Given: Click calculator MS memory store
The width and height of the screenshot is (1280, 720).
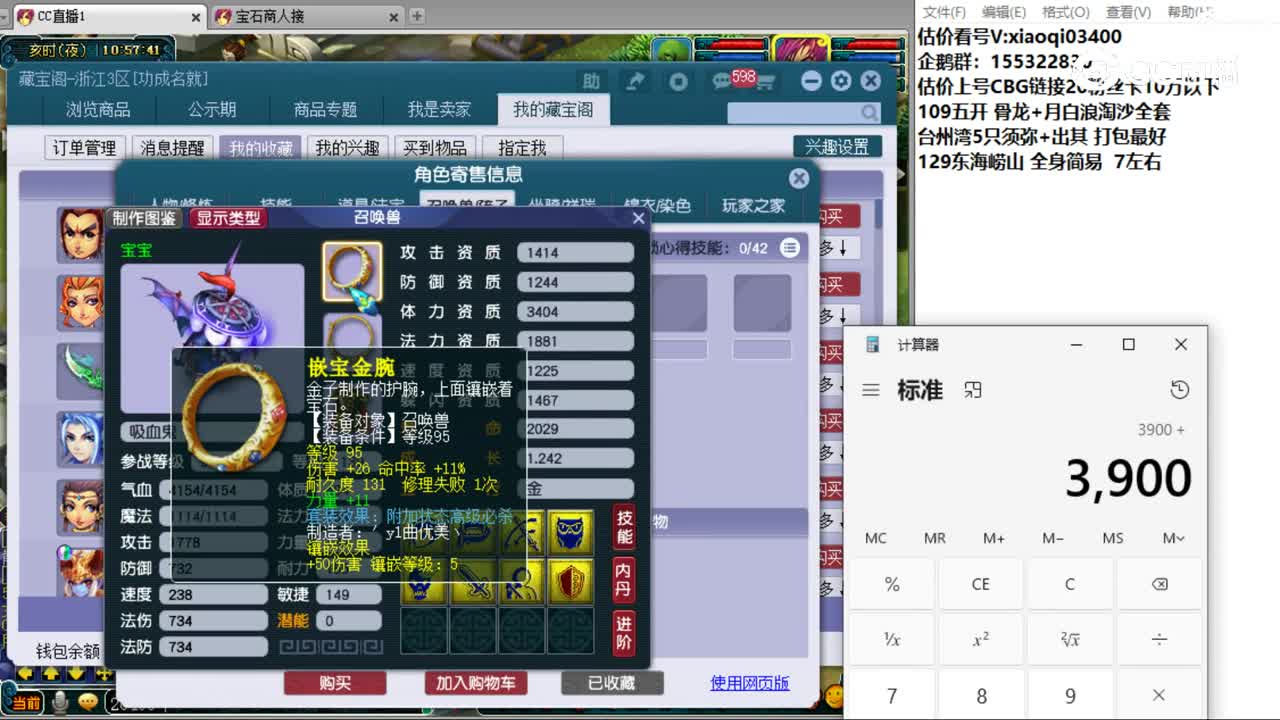Looking at the screenshot, I should point(1113,538).
